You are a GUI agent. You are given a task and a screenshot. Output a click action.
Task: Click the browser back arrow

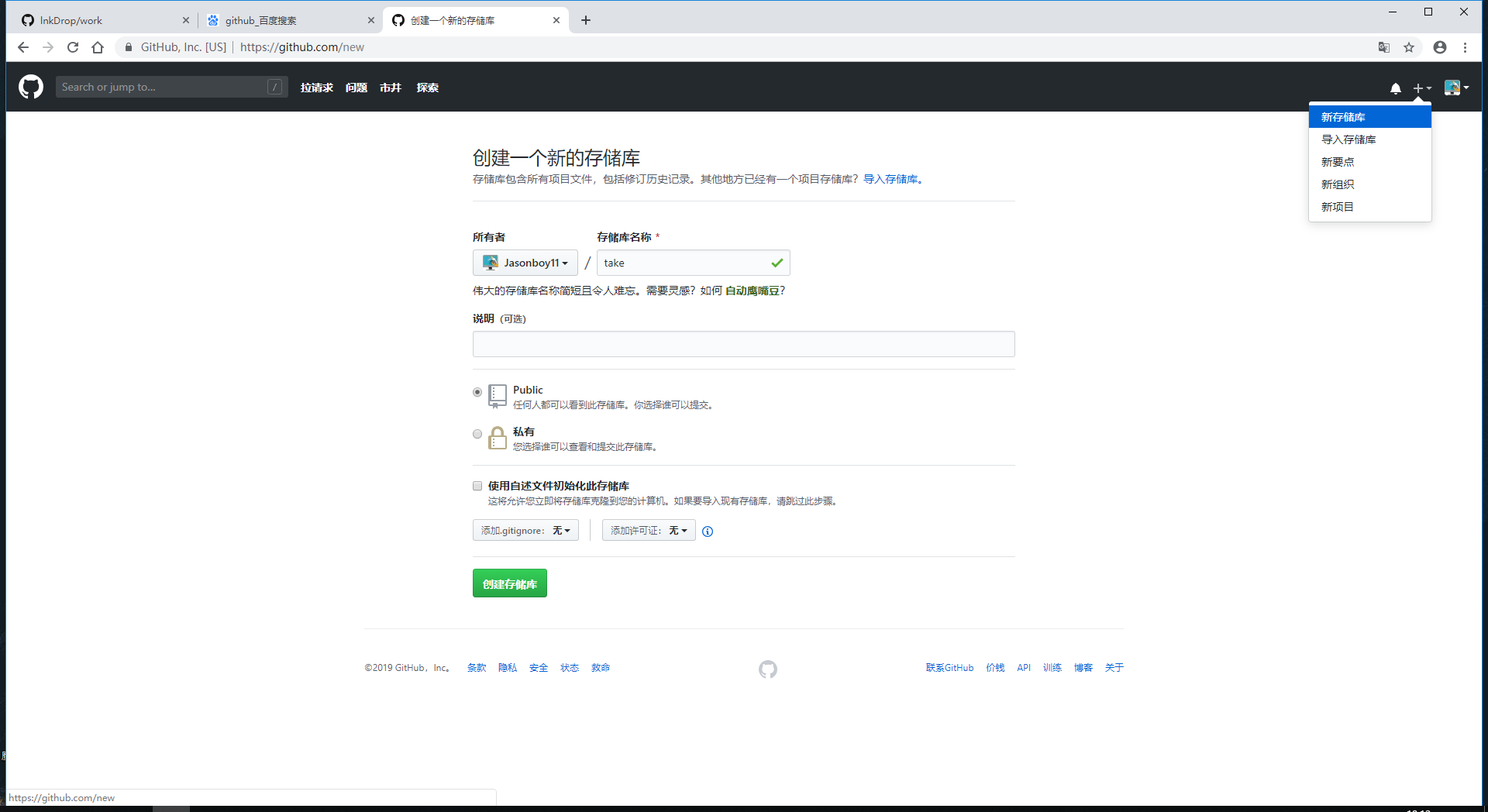[23, 47]
